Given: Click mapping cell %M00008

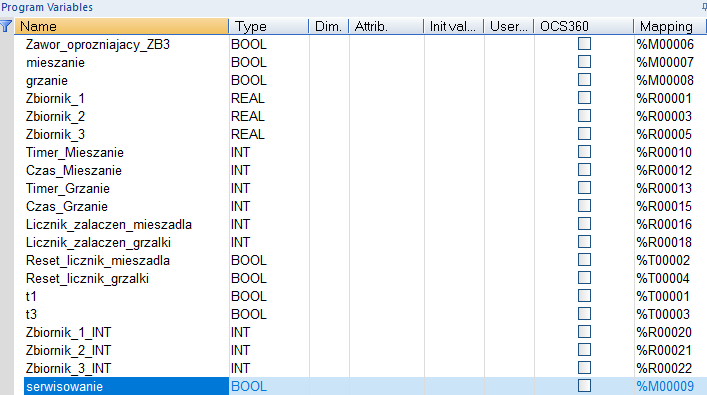Looking at the screenshot, I should (x=665, y=81).
